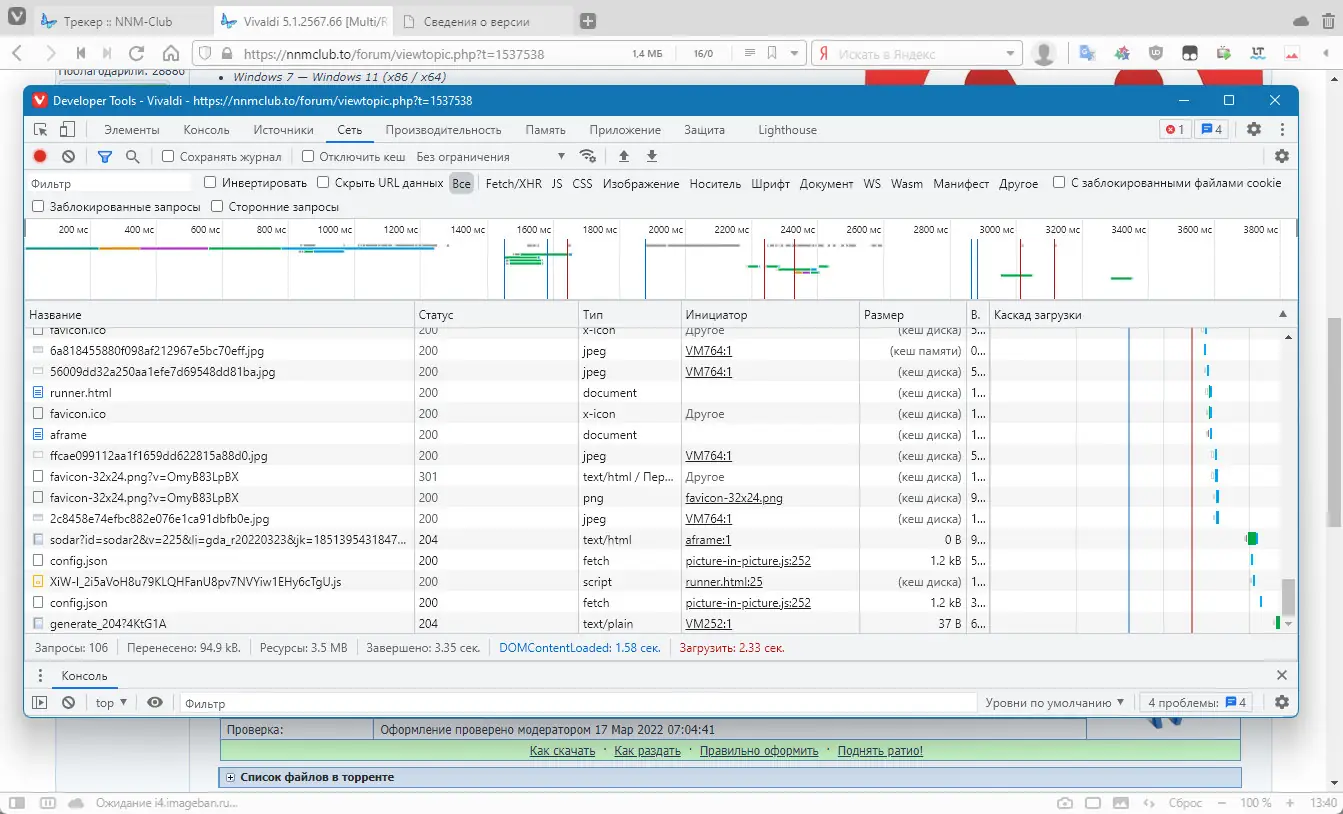Open the Производительность tab
The width and height of the screenshot is (1343, 814).
coord(443,130)
